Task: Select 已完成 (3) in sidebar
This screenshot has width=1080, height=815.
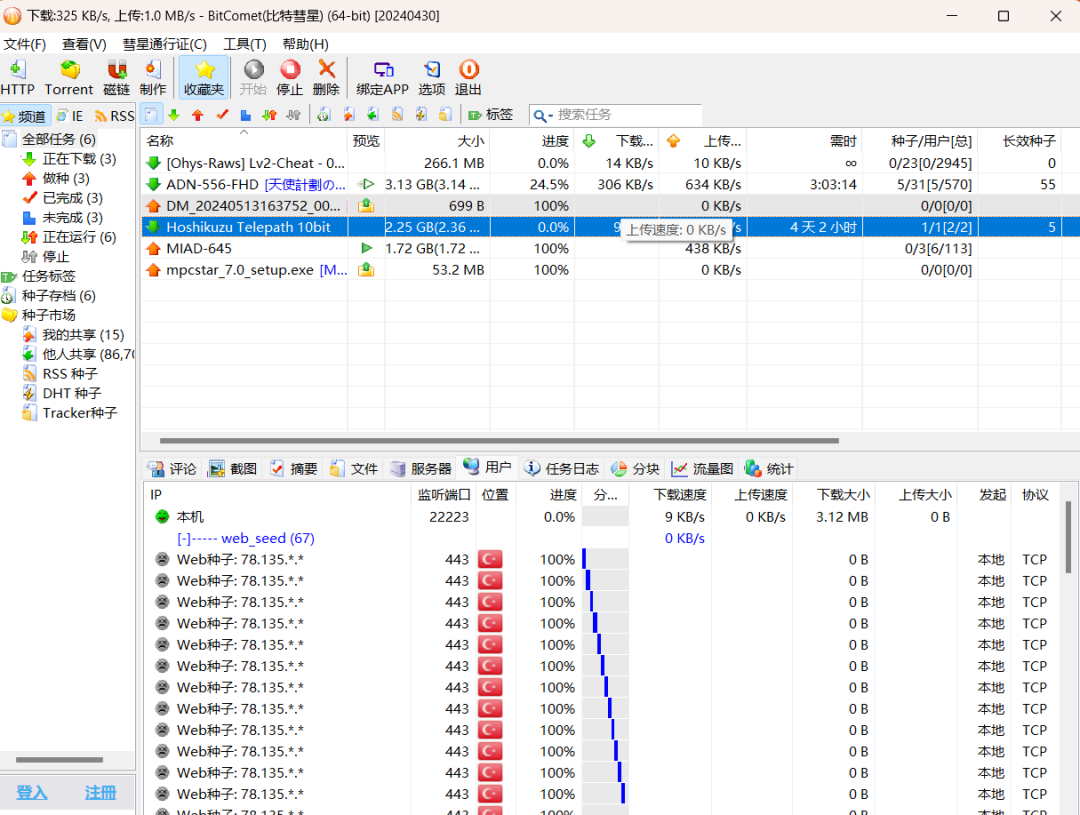Action: (x=72, y=198)
